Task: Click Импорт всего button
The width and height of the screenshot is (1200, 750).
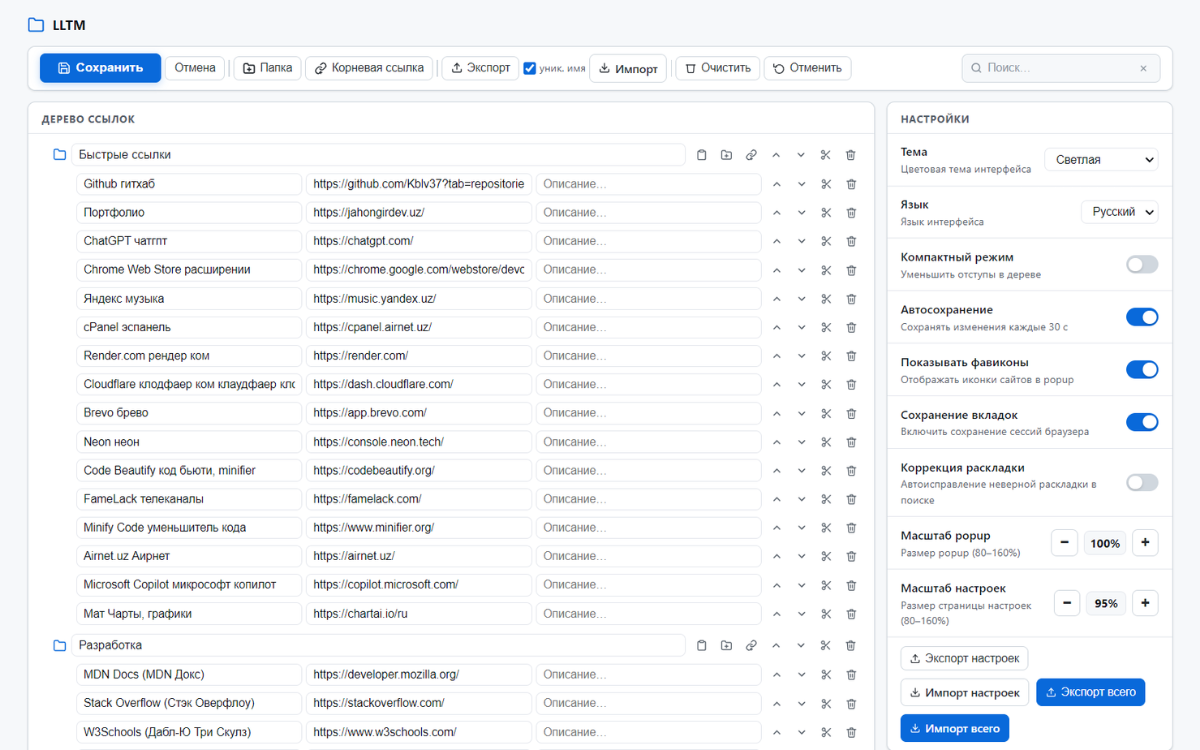Action: click(955, 728)
